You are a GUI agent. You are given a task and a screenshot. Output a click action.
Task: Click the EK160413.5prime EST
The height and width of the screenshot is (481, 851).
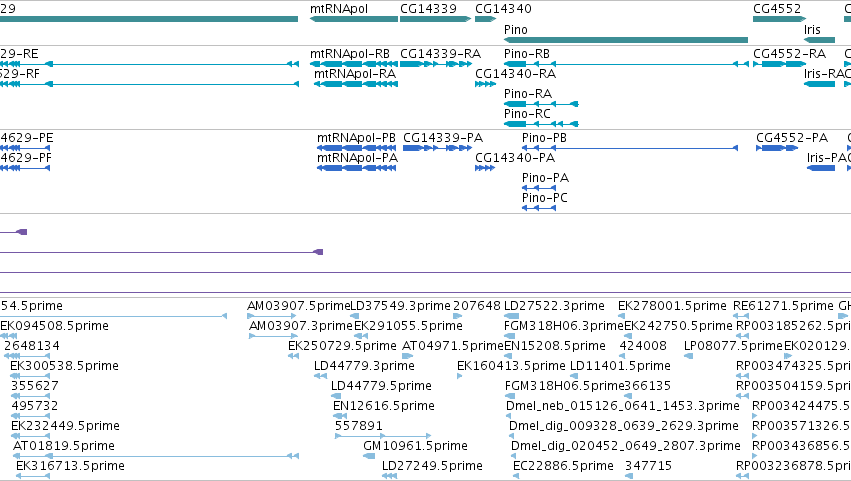[x=460, y=376]
